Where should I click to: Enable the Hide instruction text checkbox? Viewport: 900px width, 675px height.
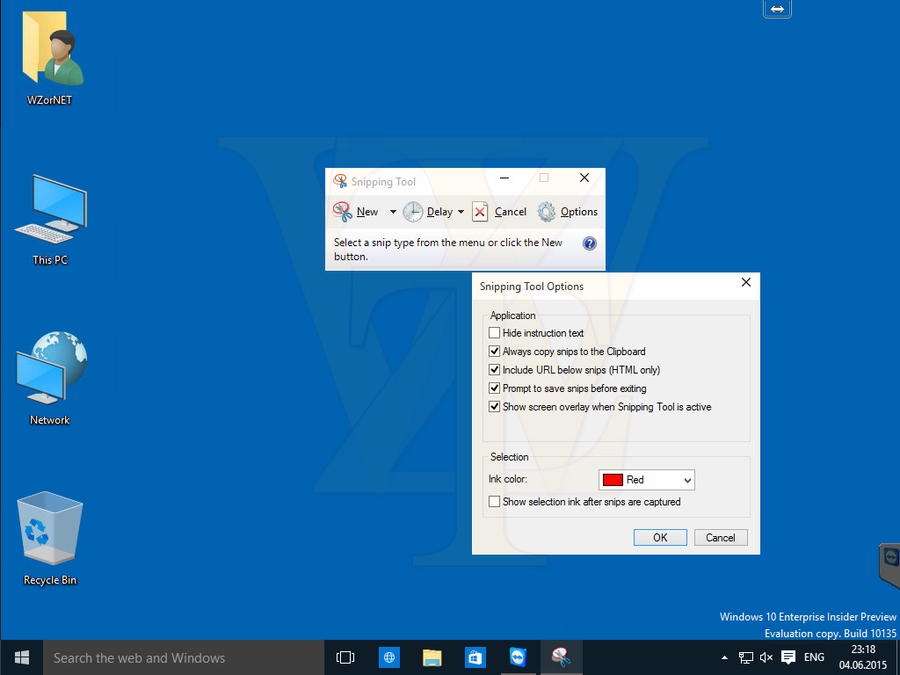tap(495, 332)
